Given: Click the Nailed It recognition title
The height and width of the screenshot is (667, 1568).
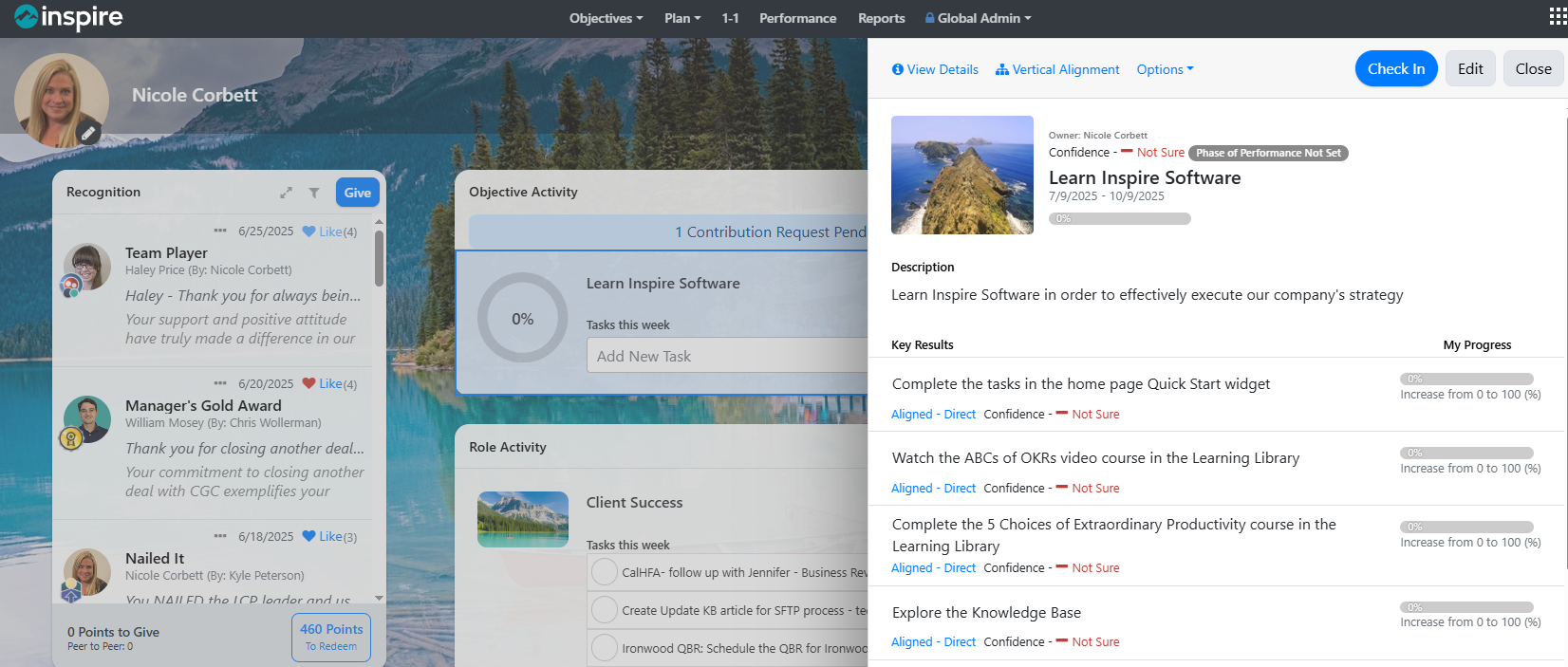Looking at the screenshot, I should pos(155,558).
